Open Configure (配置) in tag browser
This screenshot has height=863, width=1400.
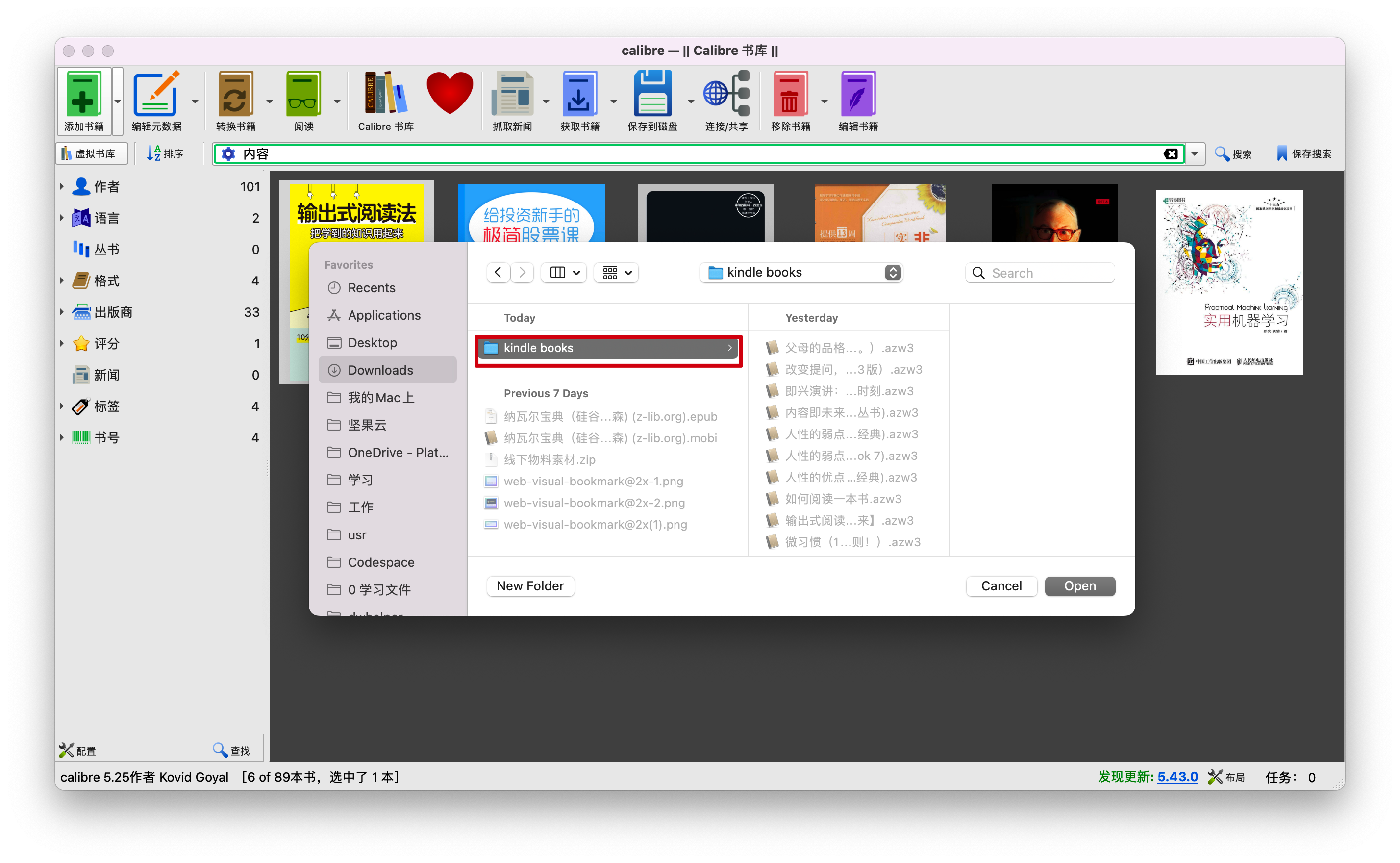(x=77, y=750)
